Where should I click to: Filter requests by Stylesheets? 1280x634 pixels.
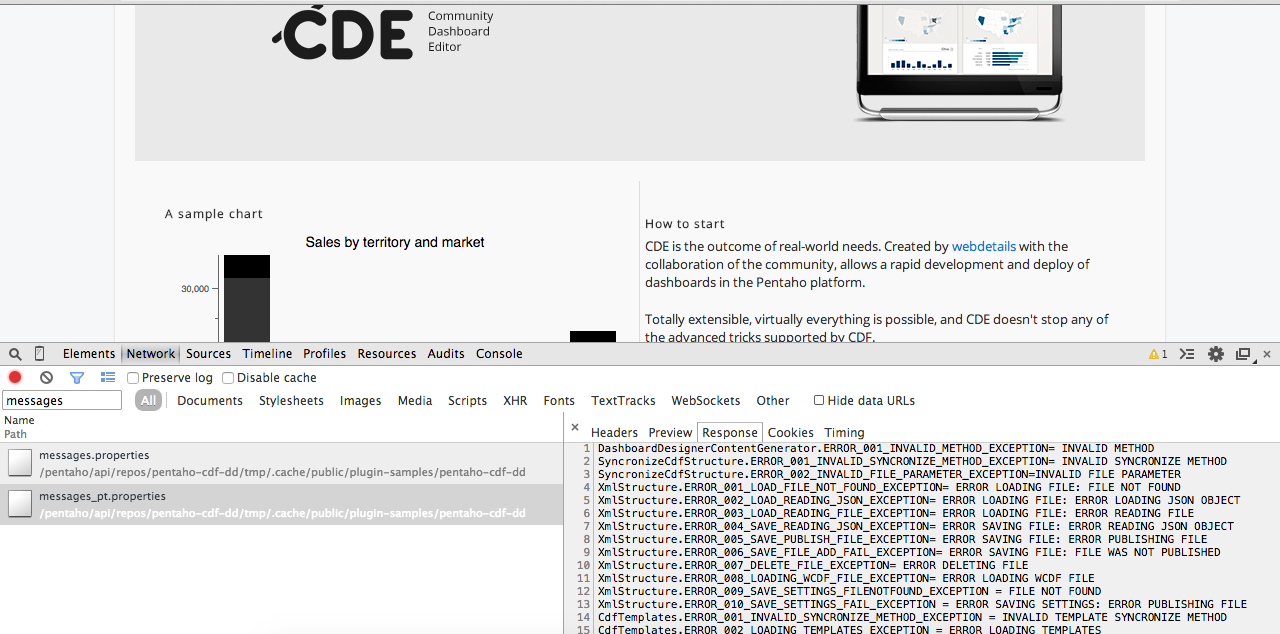291,401
